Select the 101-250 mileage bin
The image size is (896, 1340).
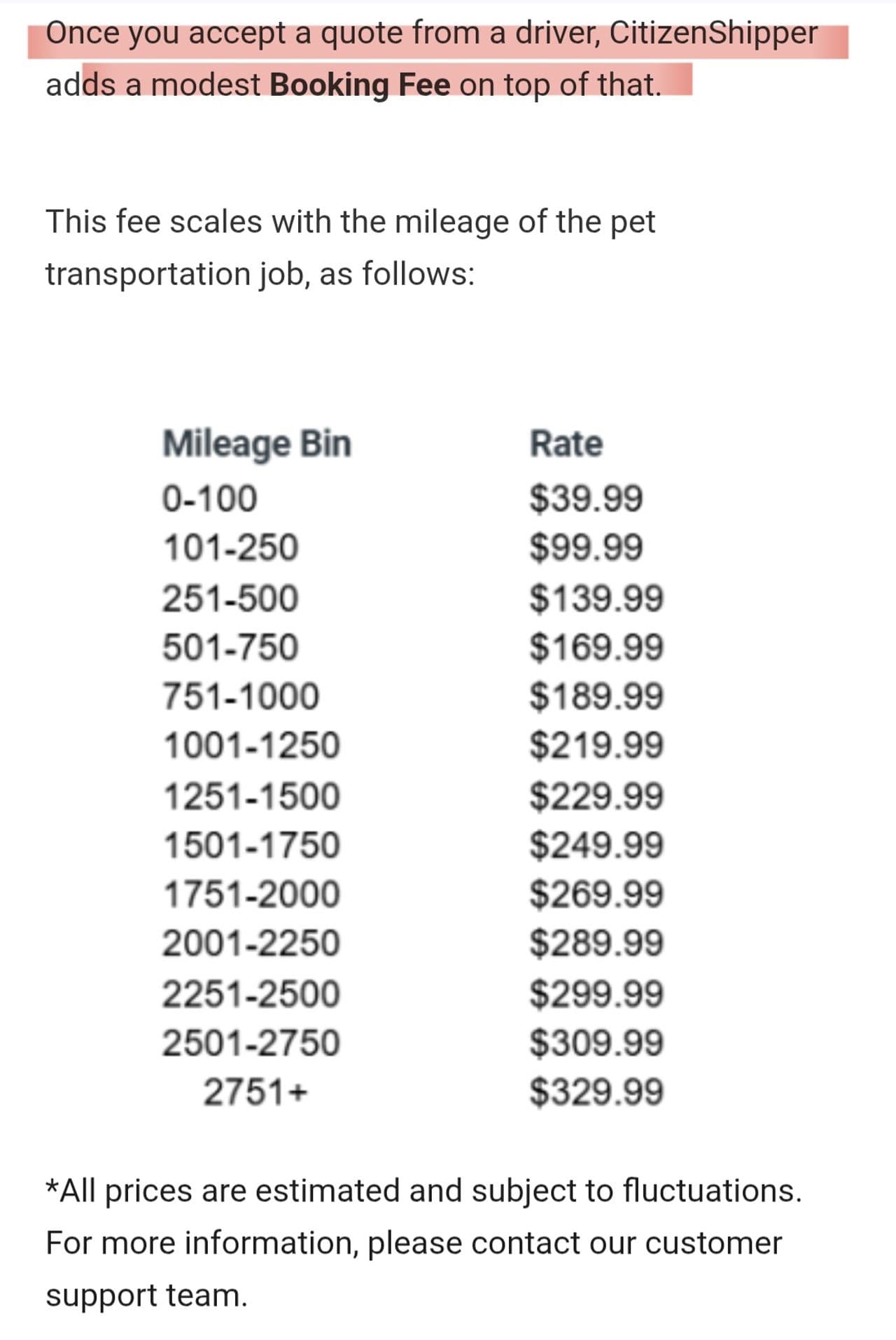tap(230, 547)
